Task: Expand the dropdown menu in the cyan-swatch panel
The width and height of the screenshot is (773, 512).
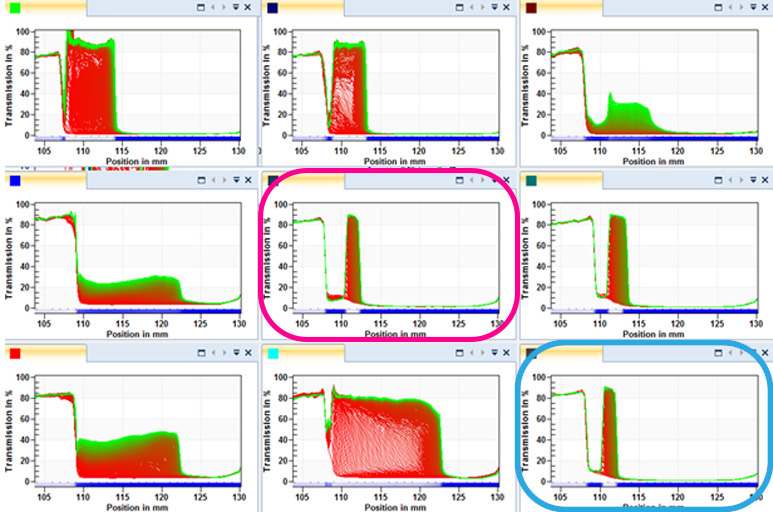Action: [x=495, y=352]
